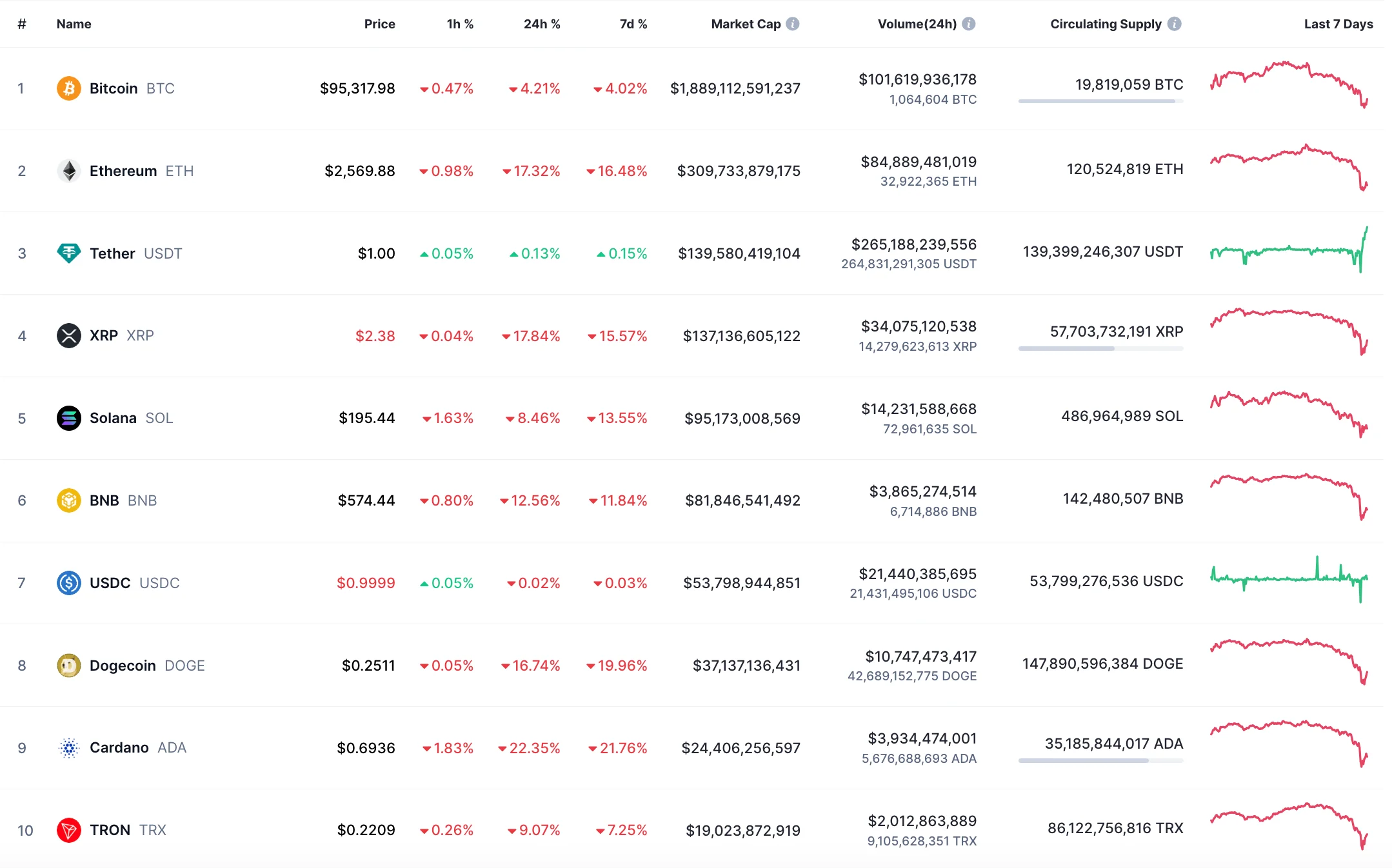Click the TRON logo icon
Image resolution: width=1392 pixels, height=868 pixels.
pos(69,830)
